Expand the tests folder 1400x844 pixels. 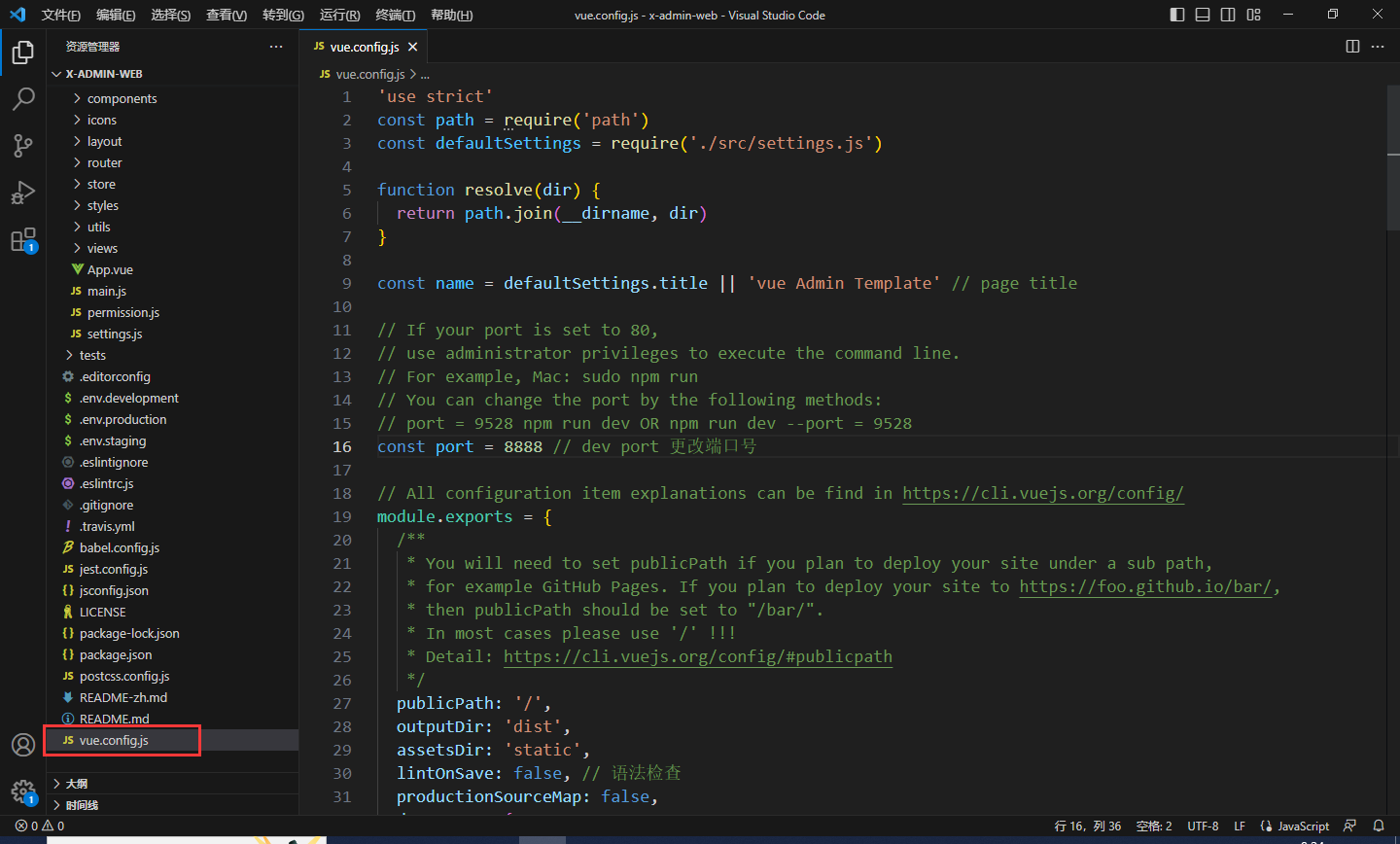click(172, 355)
